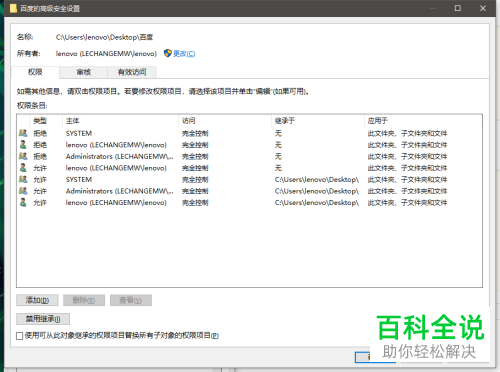Click 拒绝 type cell of the first SYSTEM row
Image resolution: width=500 pixels, height=372 pixels.
(40, 133)
